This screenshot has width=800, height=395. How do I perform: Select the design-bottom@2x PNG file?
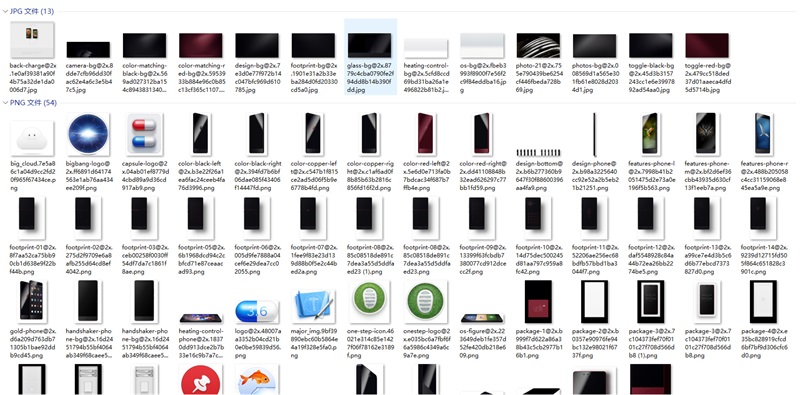tap(538, 152)
